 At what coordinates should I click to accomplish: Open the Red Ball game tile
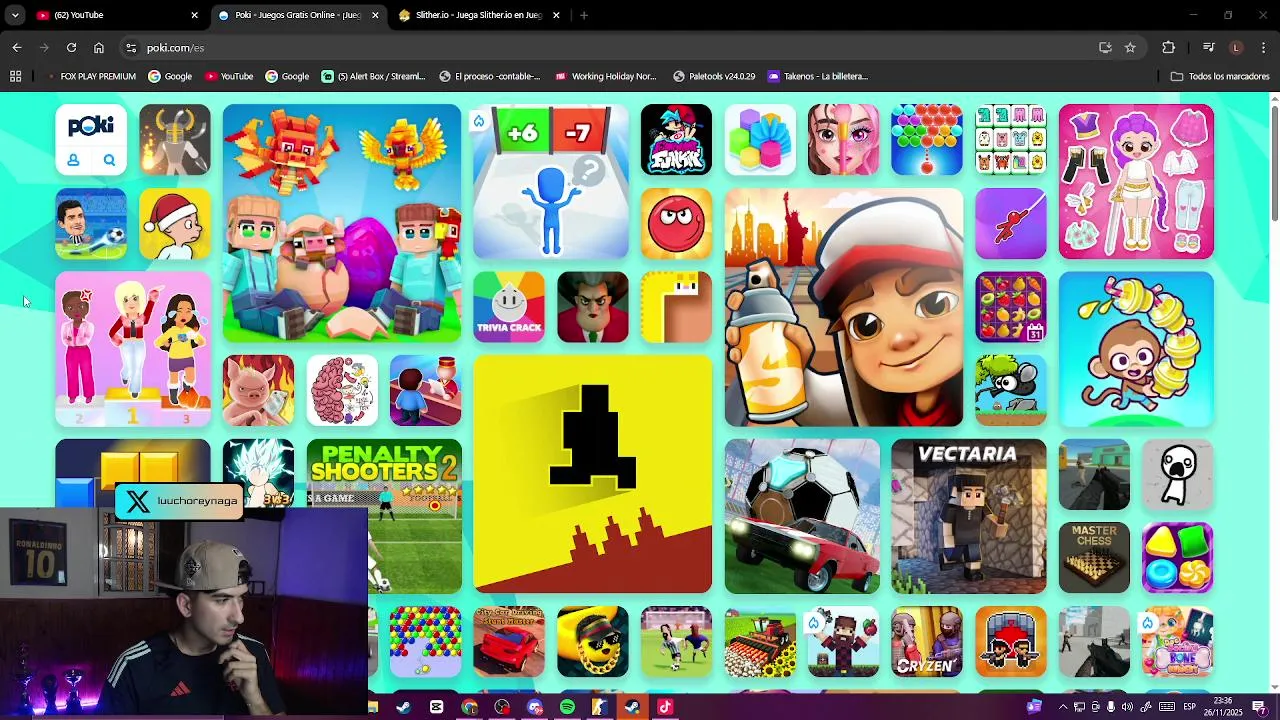click(676, 223)
